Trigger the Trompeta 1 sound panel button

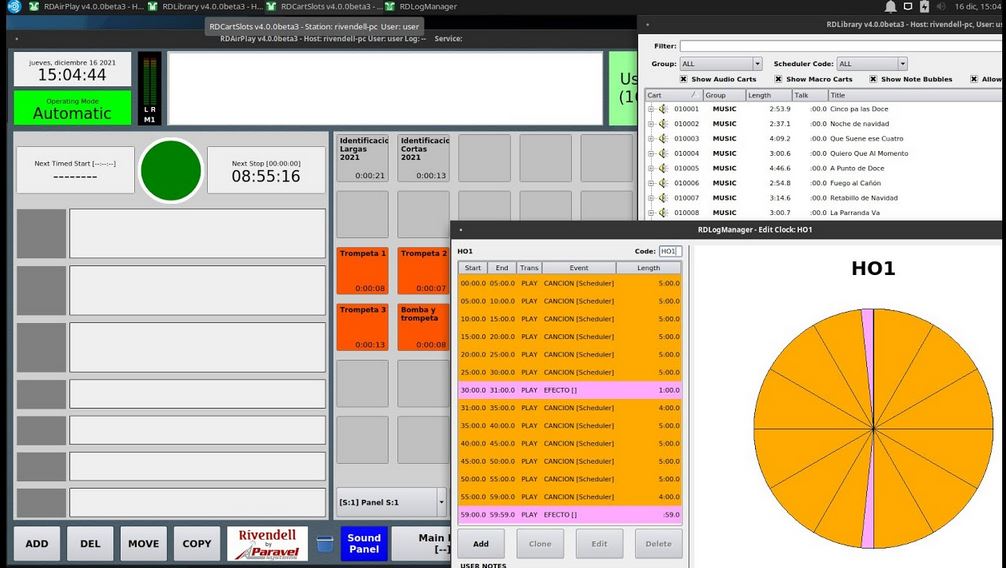pyautogui.click(x=362, y=271)
